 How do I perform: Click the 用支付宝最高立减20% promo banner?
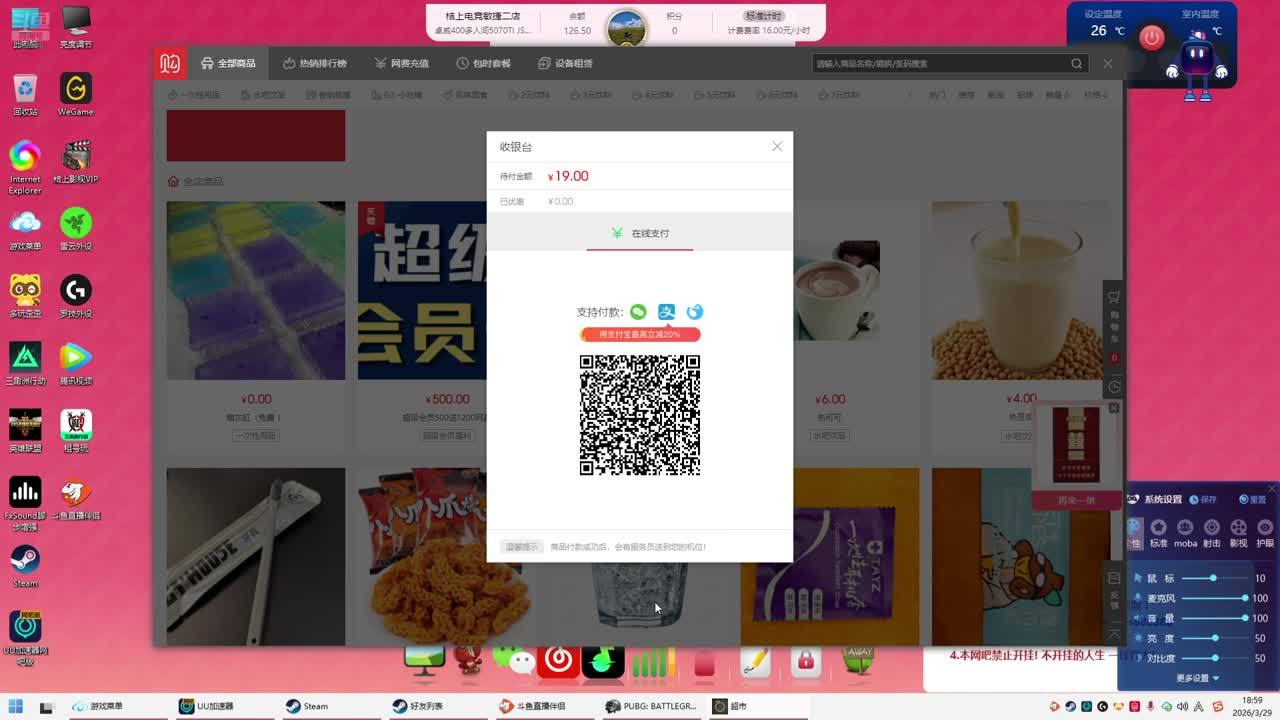pos(640,334)
